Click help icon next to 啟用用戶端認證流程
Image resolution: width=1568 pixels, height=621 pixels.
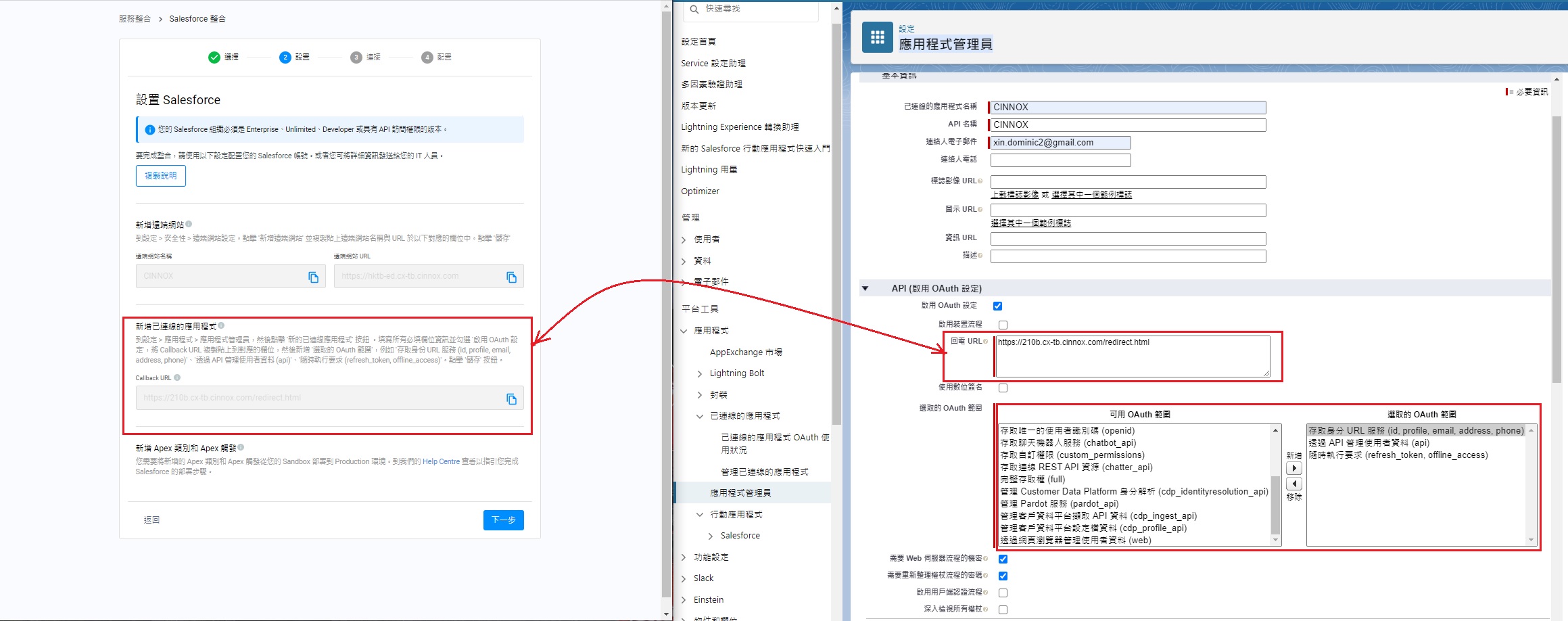[985, 593]
